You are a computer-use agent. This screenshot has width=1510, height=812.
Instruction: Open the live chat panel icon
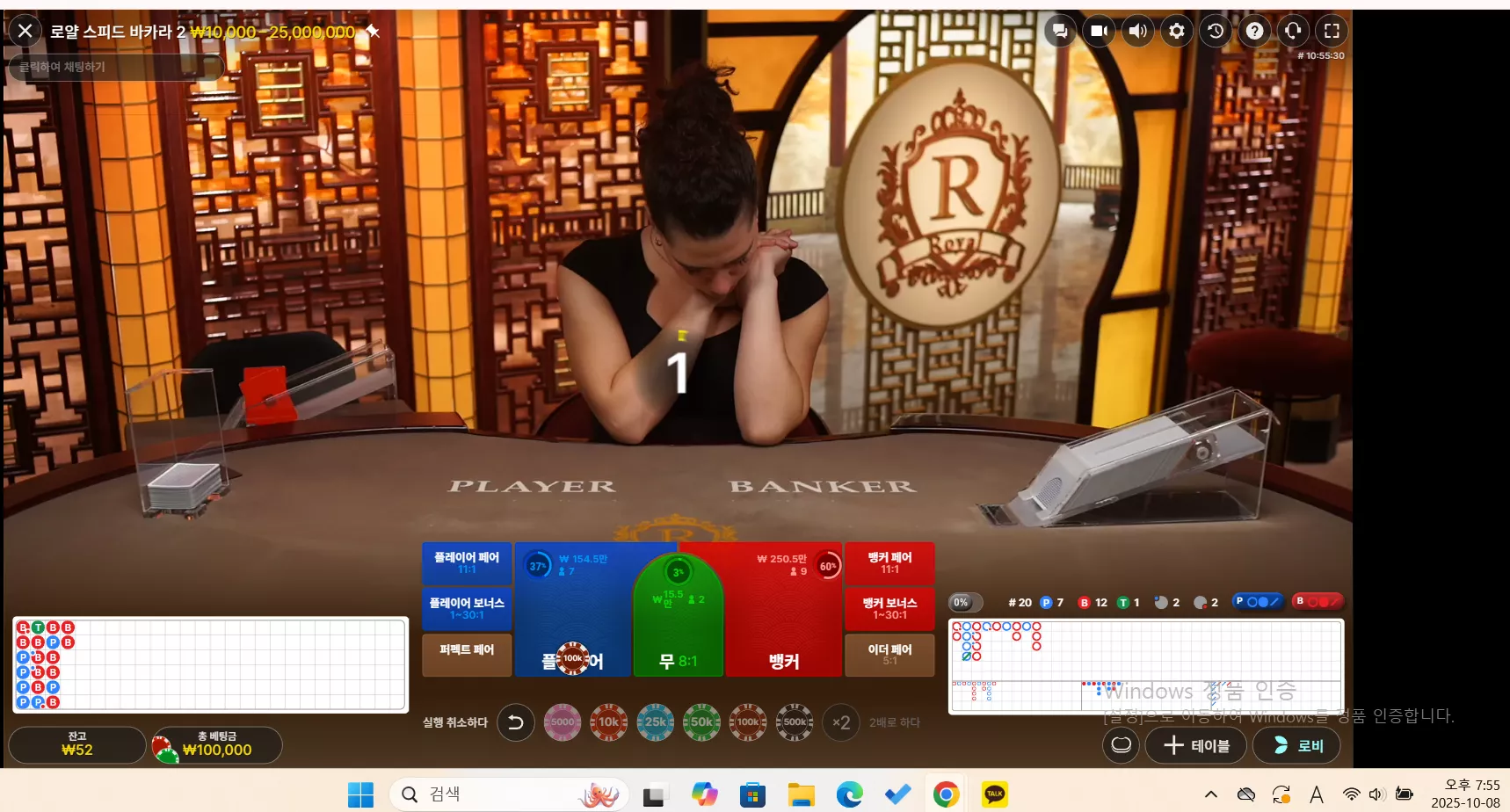[1060, 31]
